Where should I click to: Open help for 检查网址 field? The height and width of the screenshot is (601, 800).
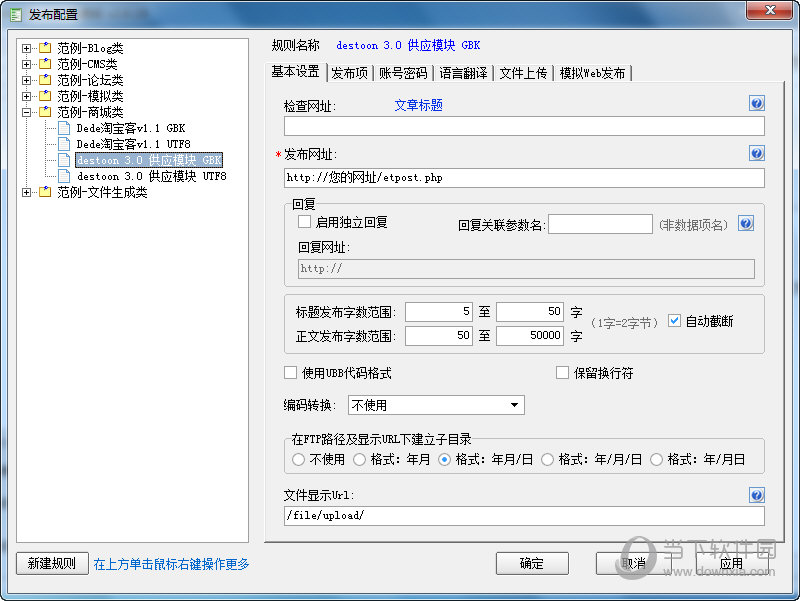tap(757, 103)
